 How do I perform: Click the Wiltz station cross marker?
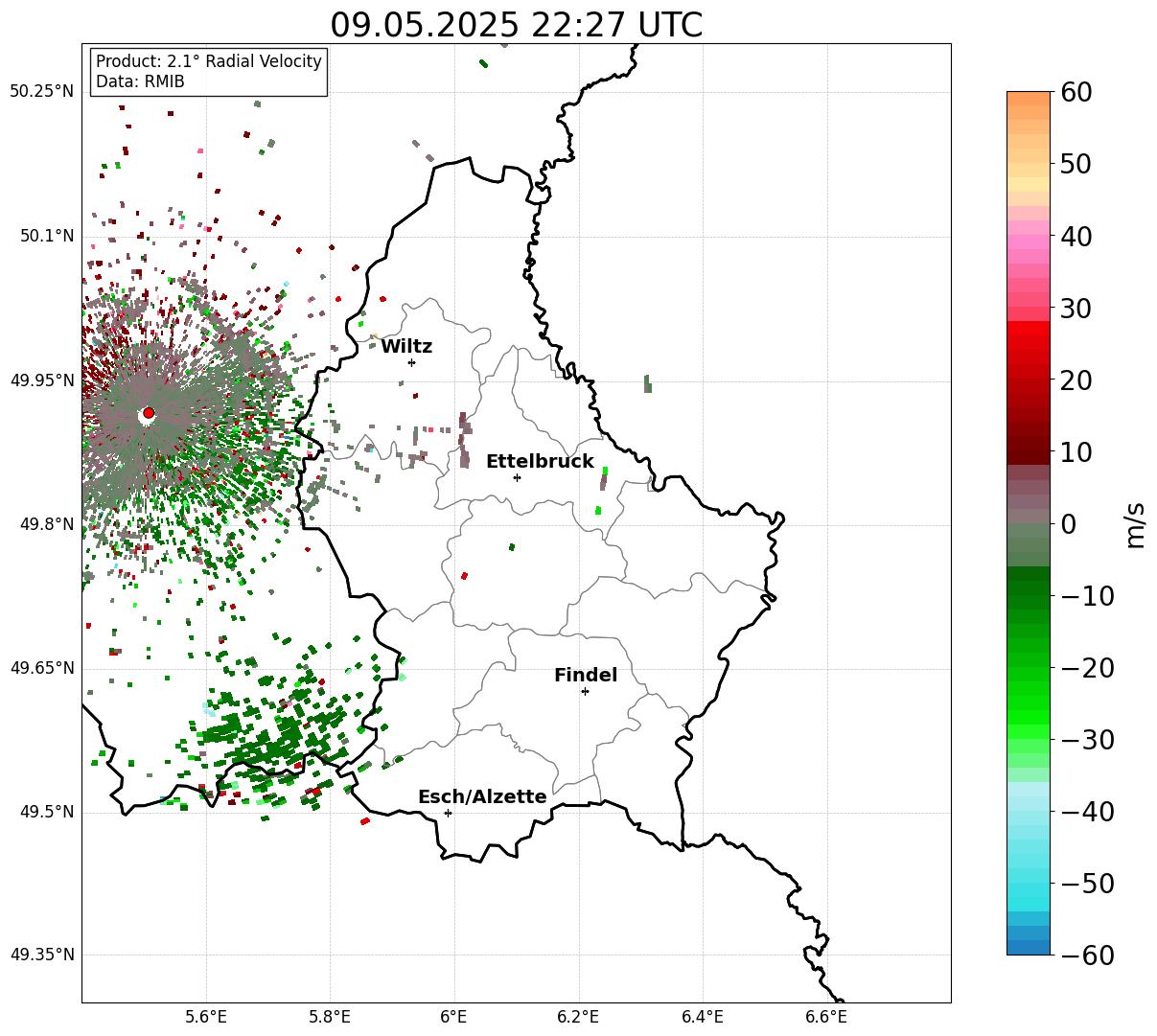[411, 362]
